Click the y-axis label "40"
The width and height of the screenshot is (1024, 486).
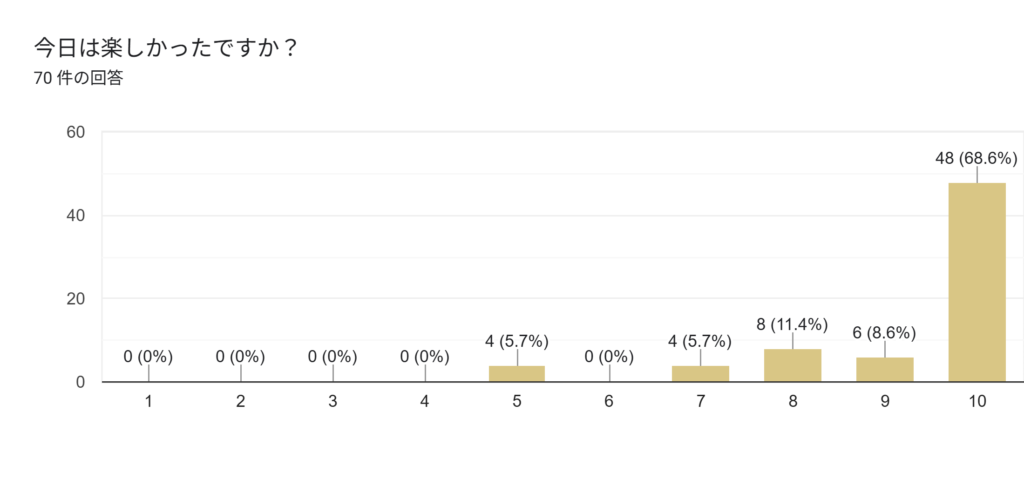[x=74, y=215]
